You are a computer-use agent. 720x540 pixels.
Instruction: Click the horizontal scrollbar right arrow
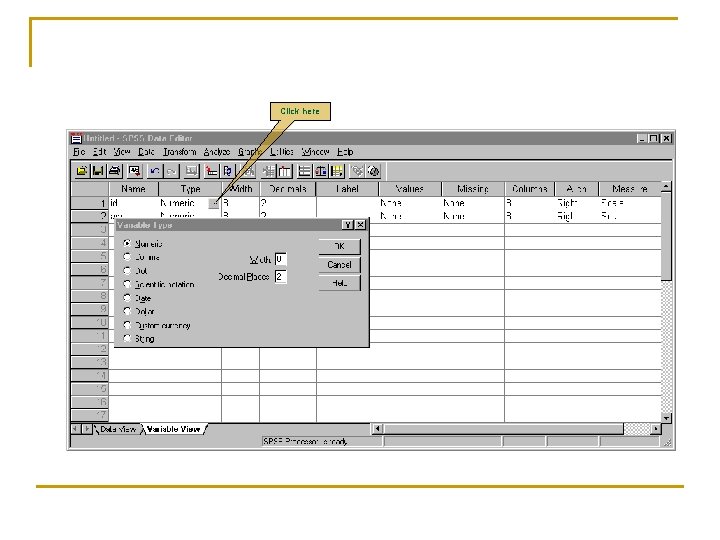[656, 429]
